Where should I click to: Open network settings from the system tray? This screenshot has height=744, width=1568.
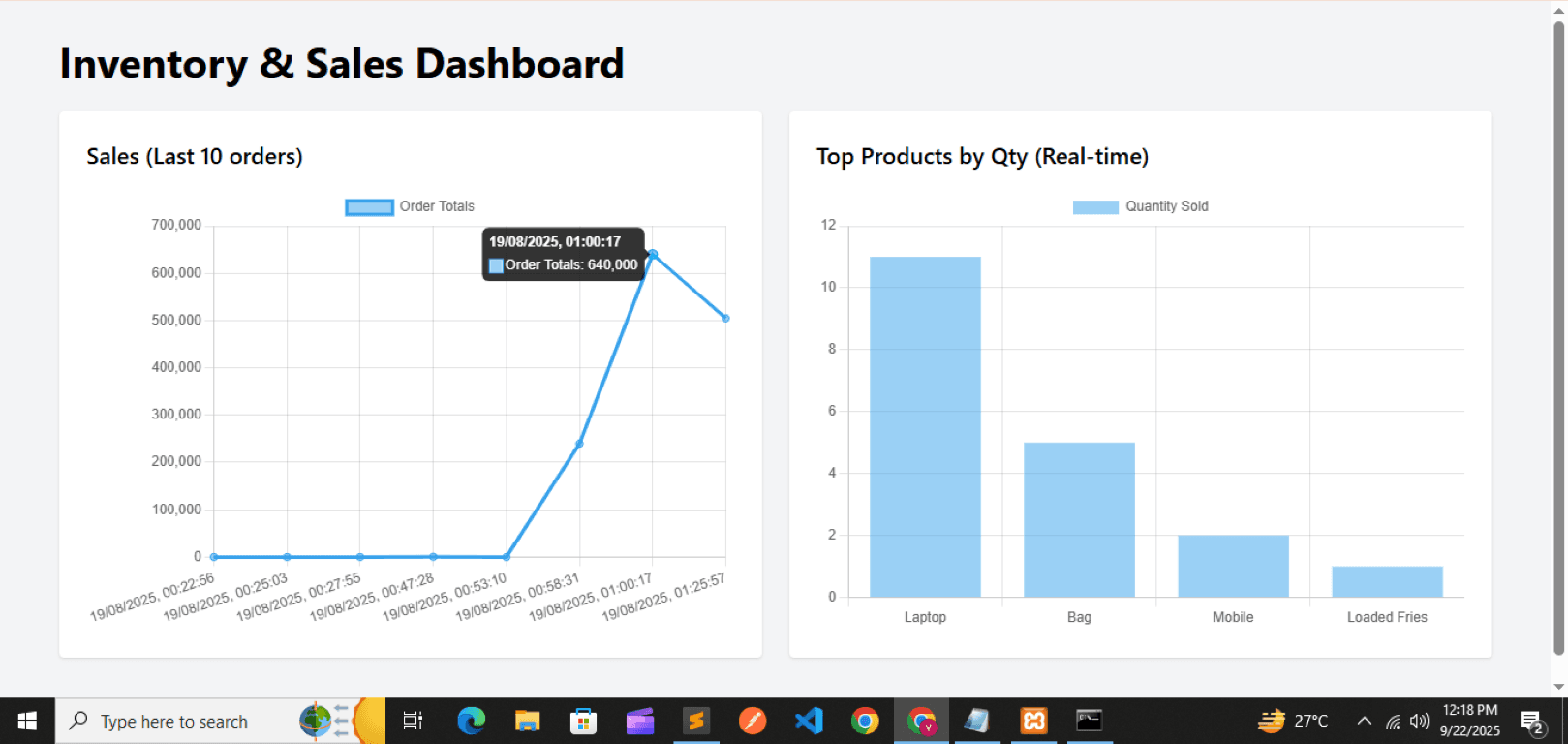click(1393, 721)
